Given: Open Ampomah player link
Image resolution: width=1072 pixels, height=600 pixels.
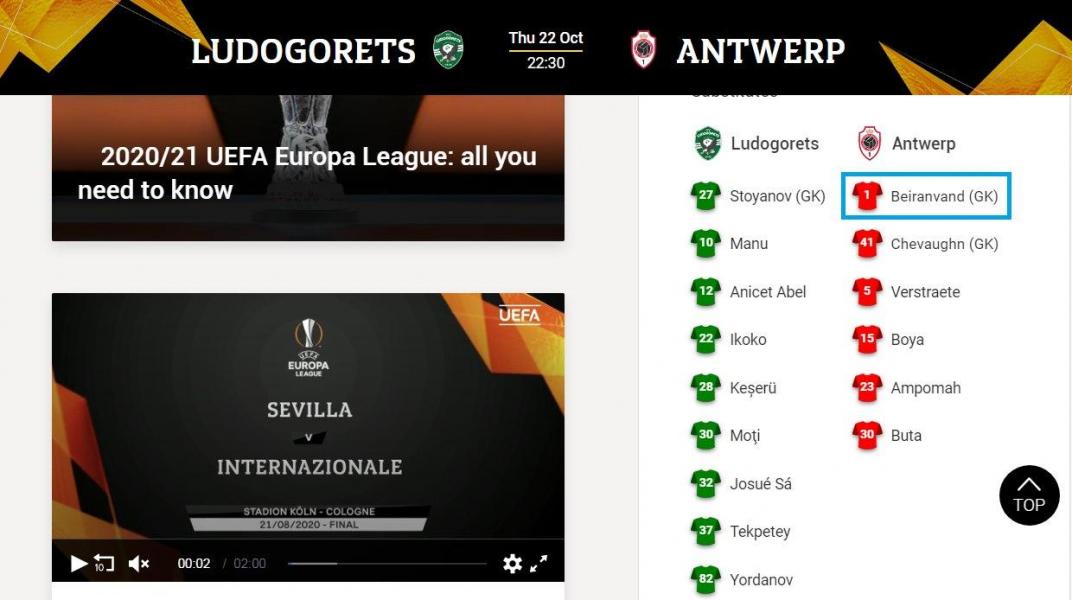Looking at the screenshot, I should point(925,388).
